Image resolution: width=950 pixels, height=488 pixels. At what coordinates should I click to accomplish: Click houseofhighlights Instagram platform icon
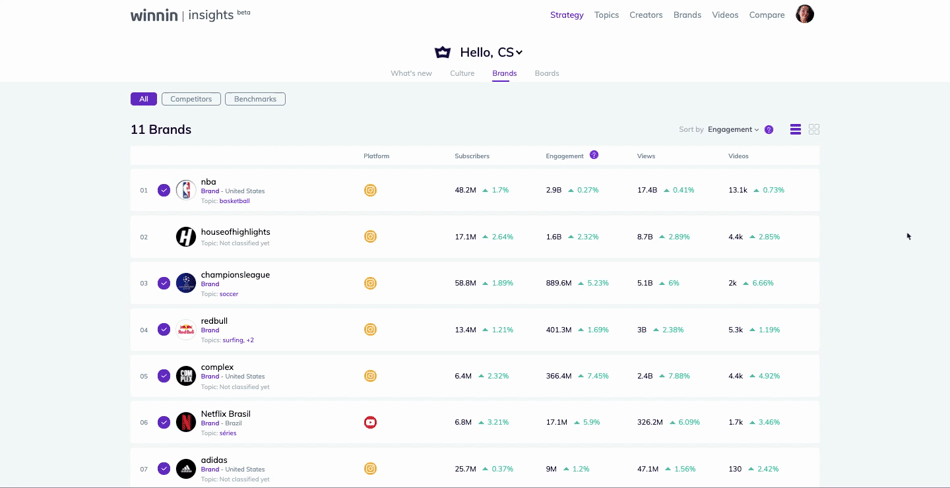pyautogui.click(x=370, y=236)
